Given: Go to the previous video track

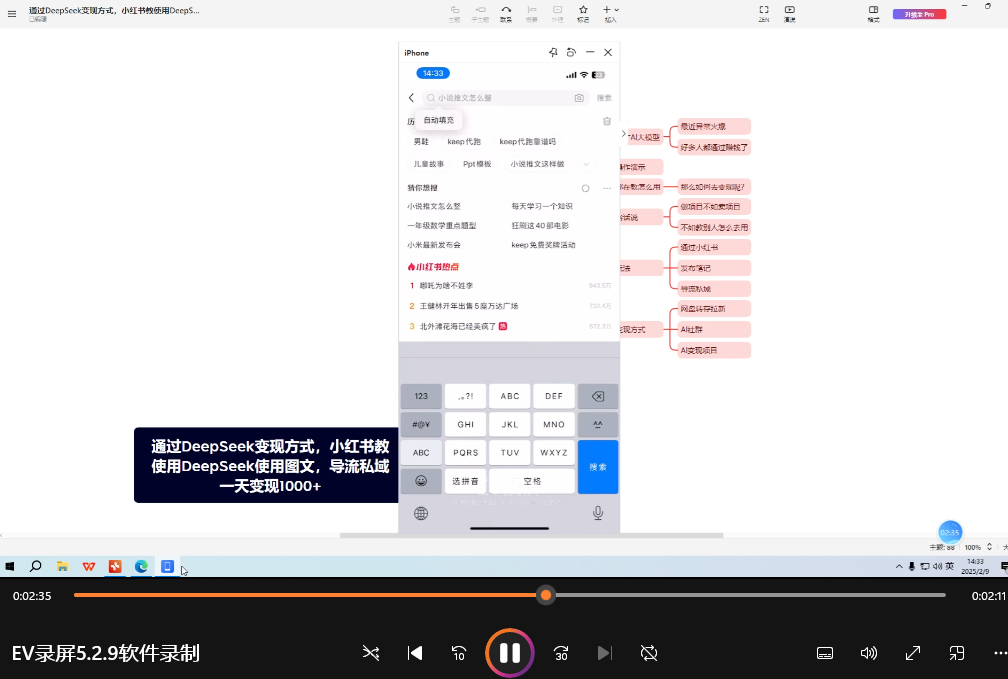Looking at the screenshot, I should (x=415, y=653).
